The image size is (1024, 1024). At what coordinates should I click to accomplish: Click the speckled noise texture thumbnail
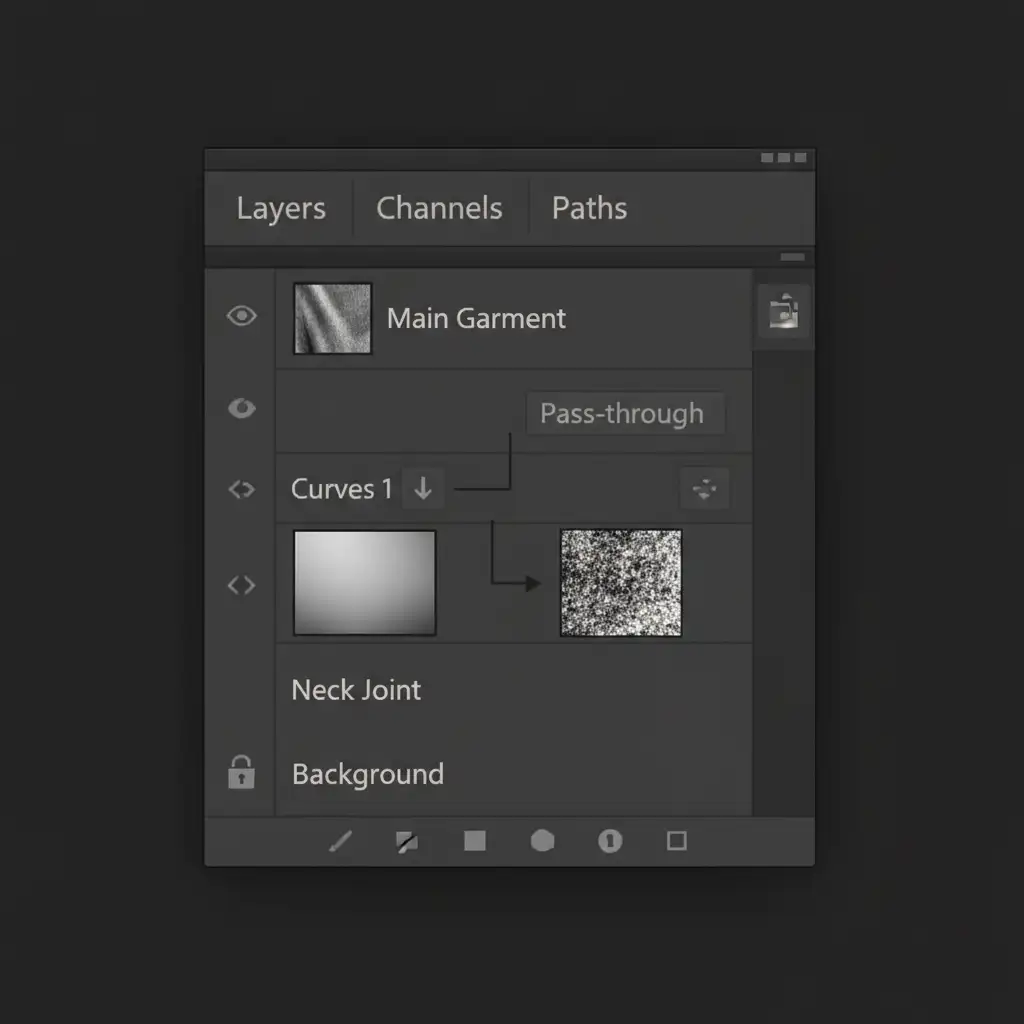pos(620,582)
